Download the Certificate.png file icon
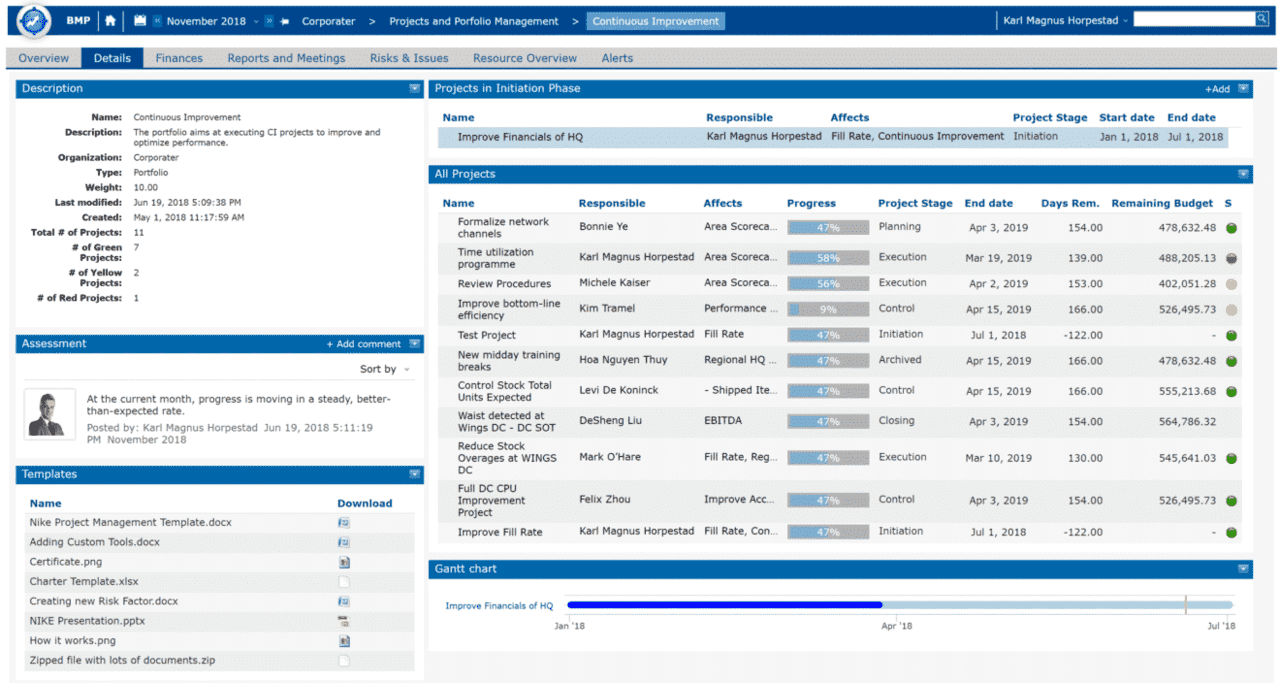The height and width of the screenshot is (683, 1280). coord(343,563)
